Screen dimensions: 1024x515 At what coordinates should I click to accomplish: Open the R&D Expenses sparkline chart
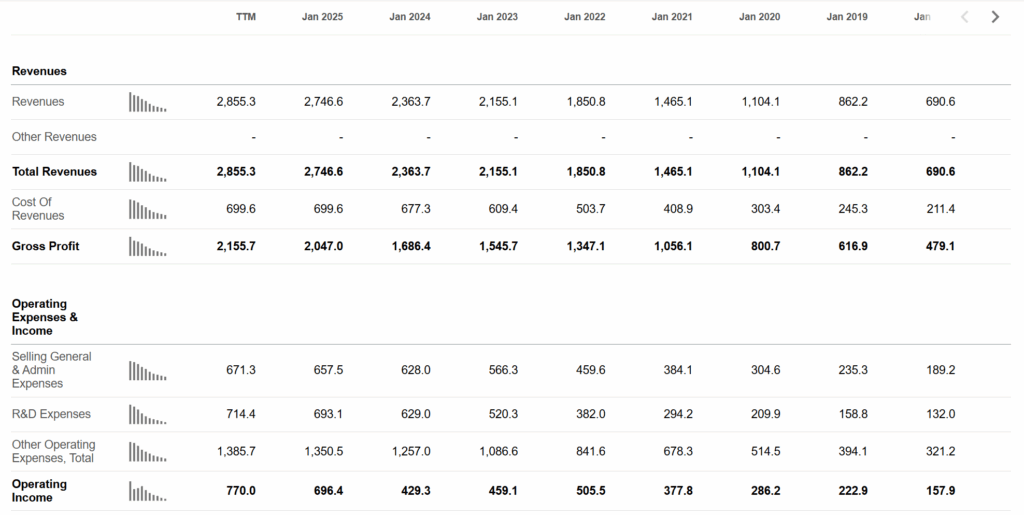[148, 414]
